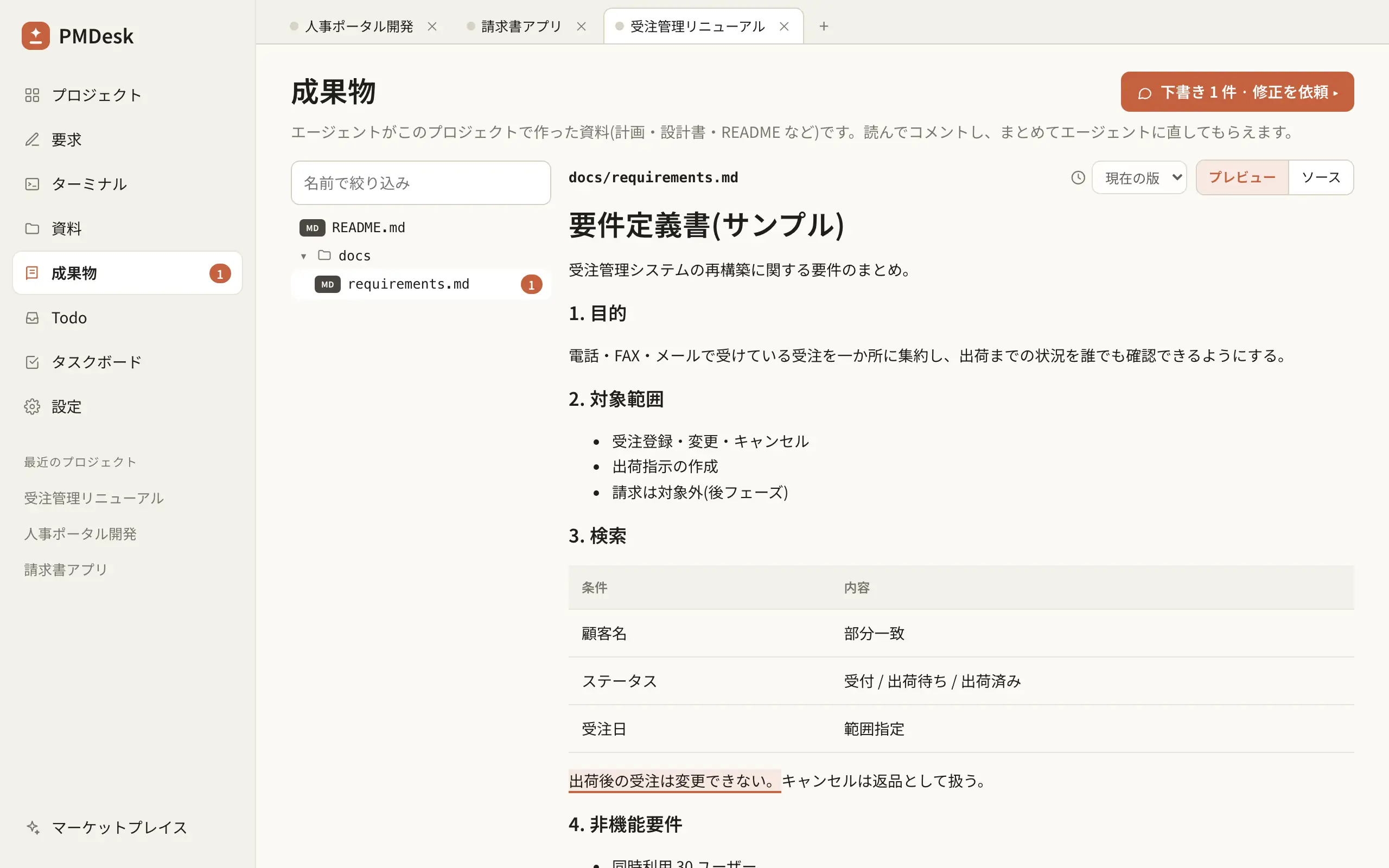Click the docs folder icon
The height and width of the screenshot is (868, 1389).
(324, 255)
